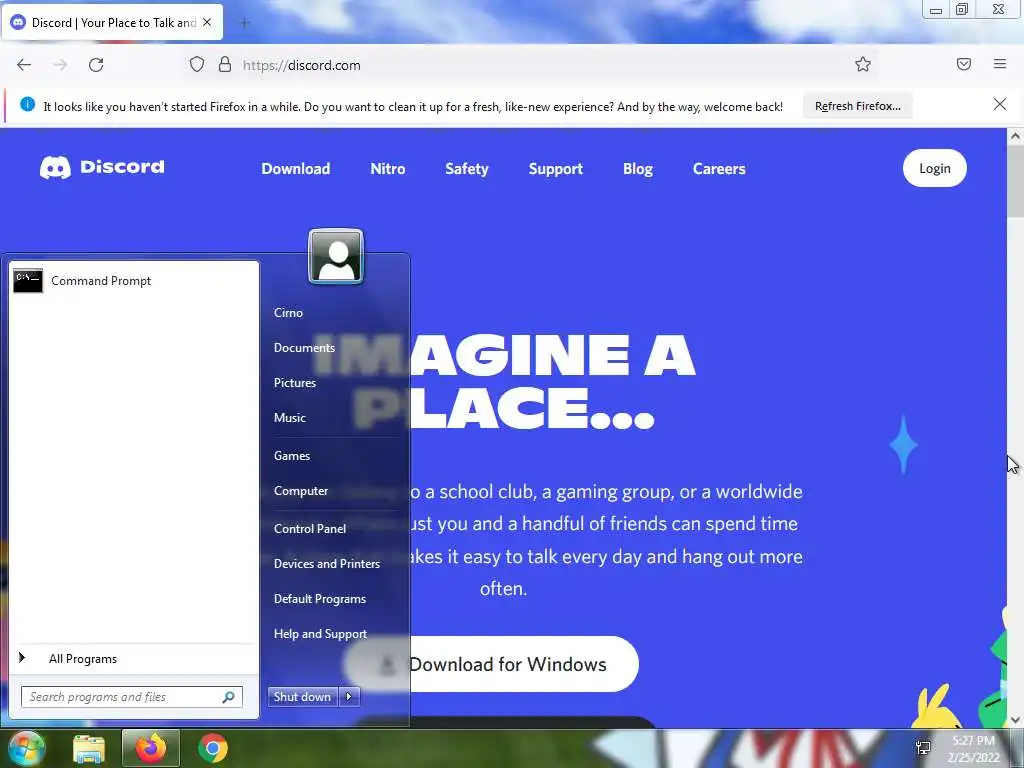Open Devices and Printers from Start menu

click(327, 564)
